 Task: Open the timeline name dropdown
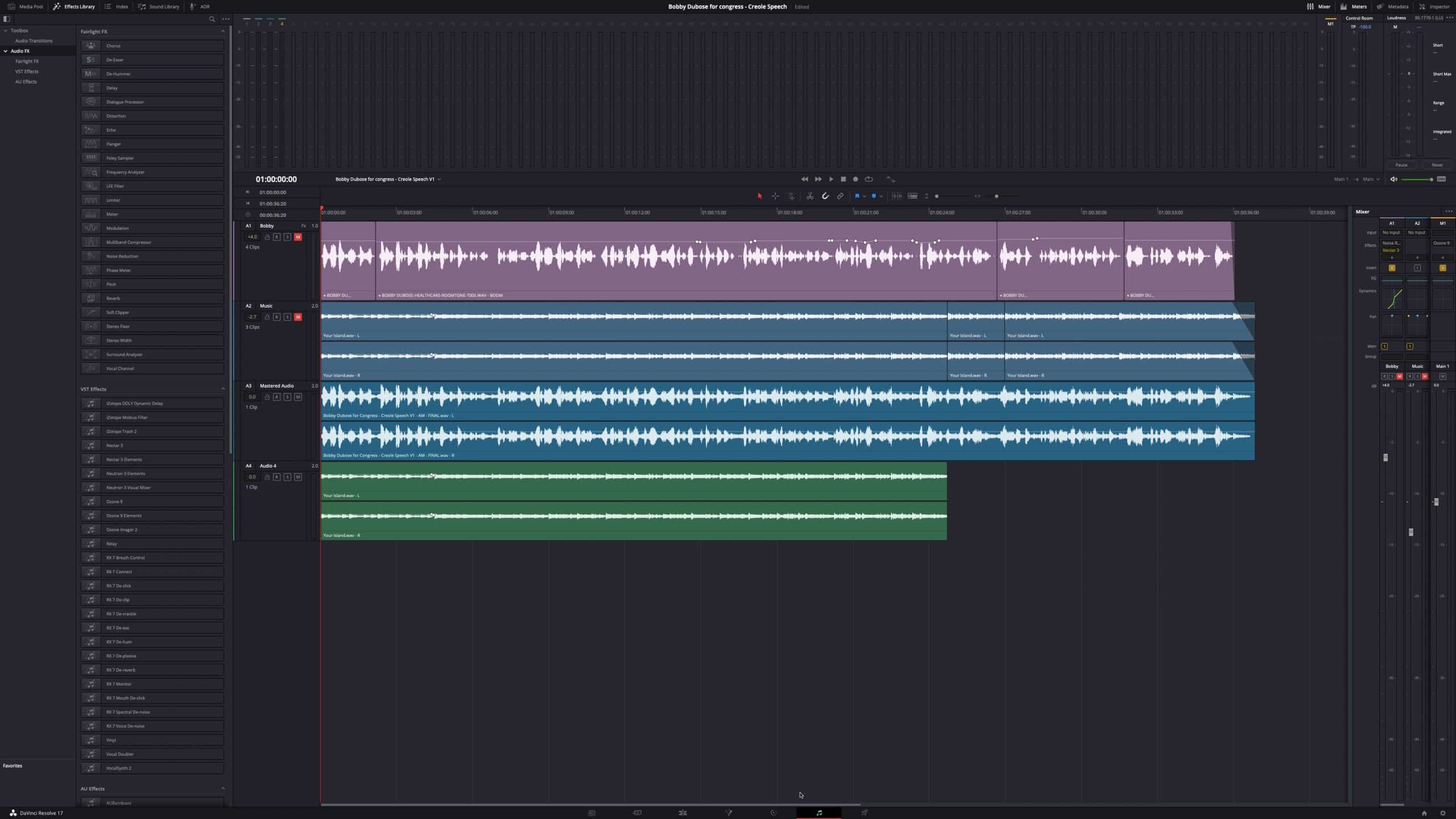(x=439, y=179)
